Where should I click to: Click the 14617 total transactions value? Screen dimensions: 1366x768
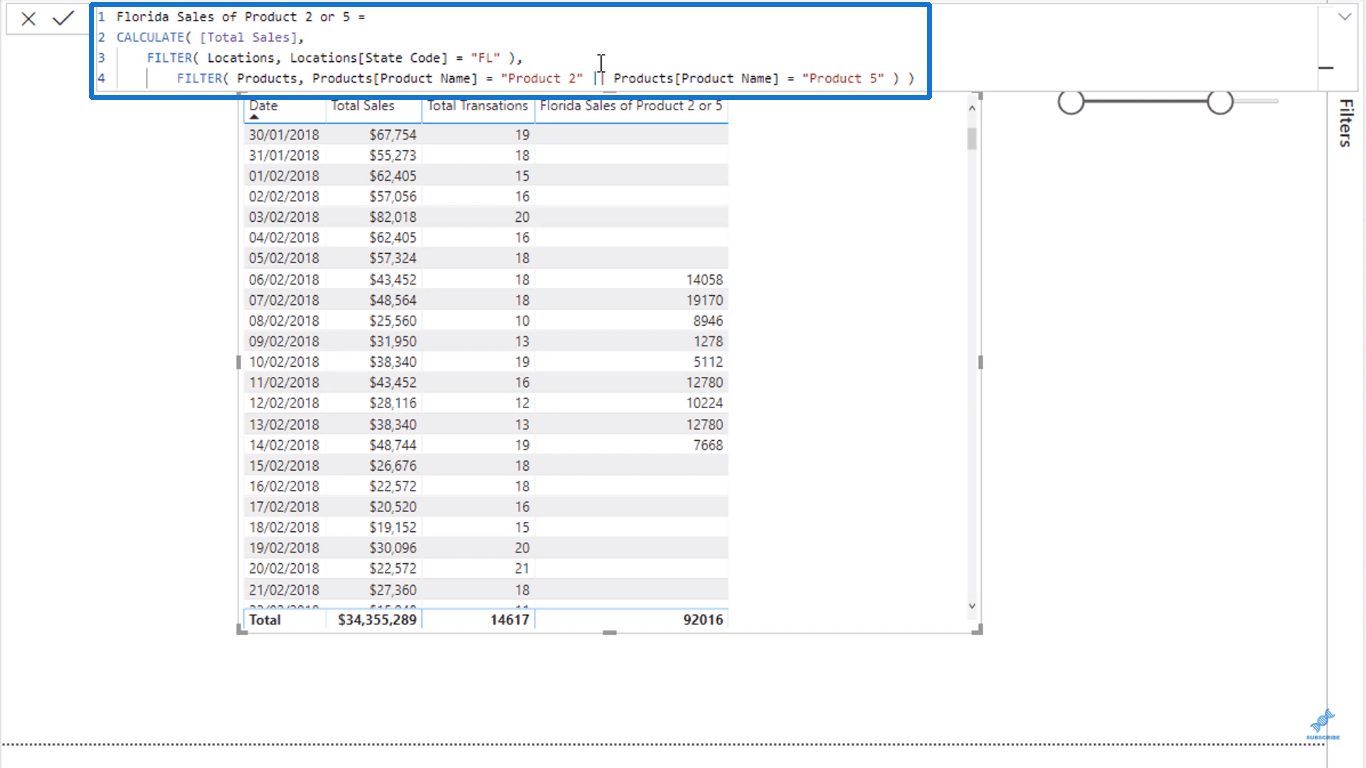click(509, 620)
